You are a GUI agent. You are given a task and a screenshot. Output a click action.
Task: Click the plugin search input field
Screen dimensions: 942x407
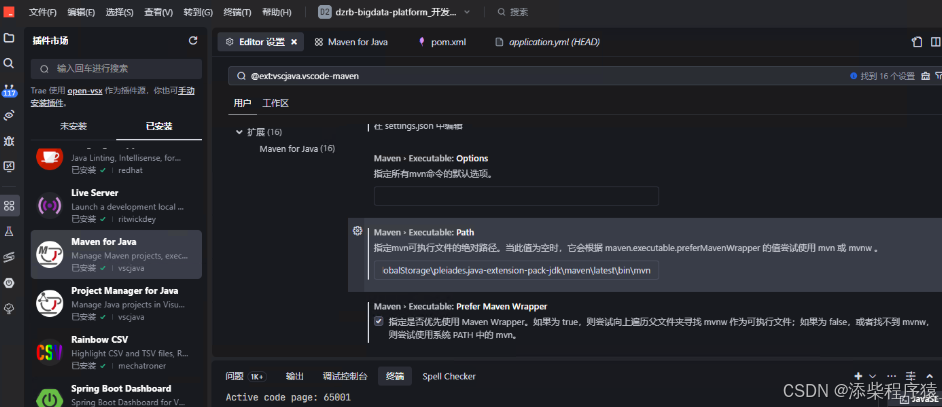pyautogui.click(x=117, y=69)
